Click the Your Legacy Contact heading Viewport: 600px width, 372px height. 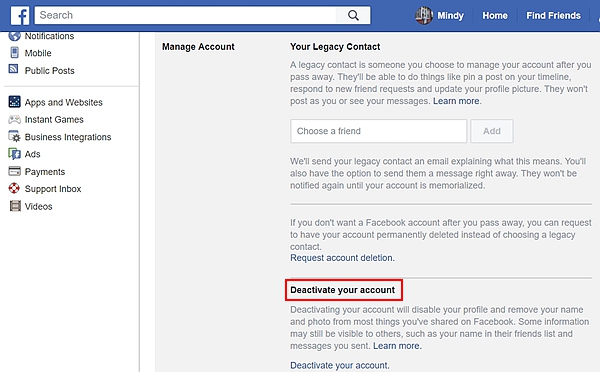pos(335,47)
